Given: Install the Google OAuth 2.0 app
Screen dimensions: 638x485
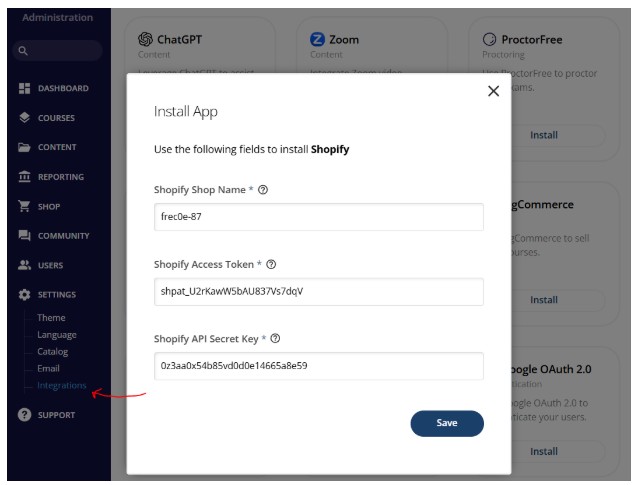Looking at the screenshot, I should click(544, 451).
